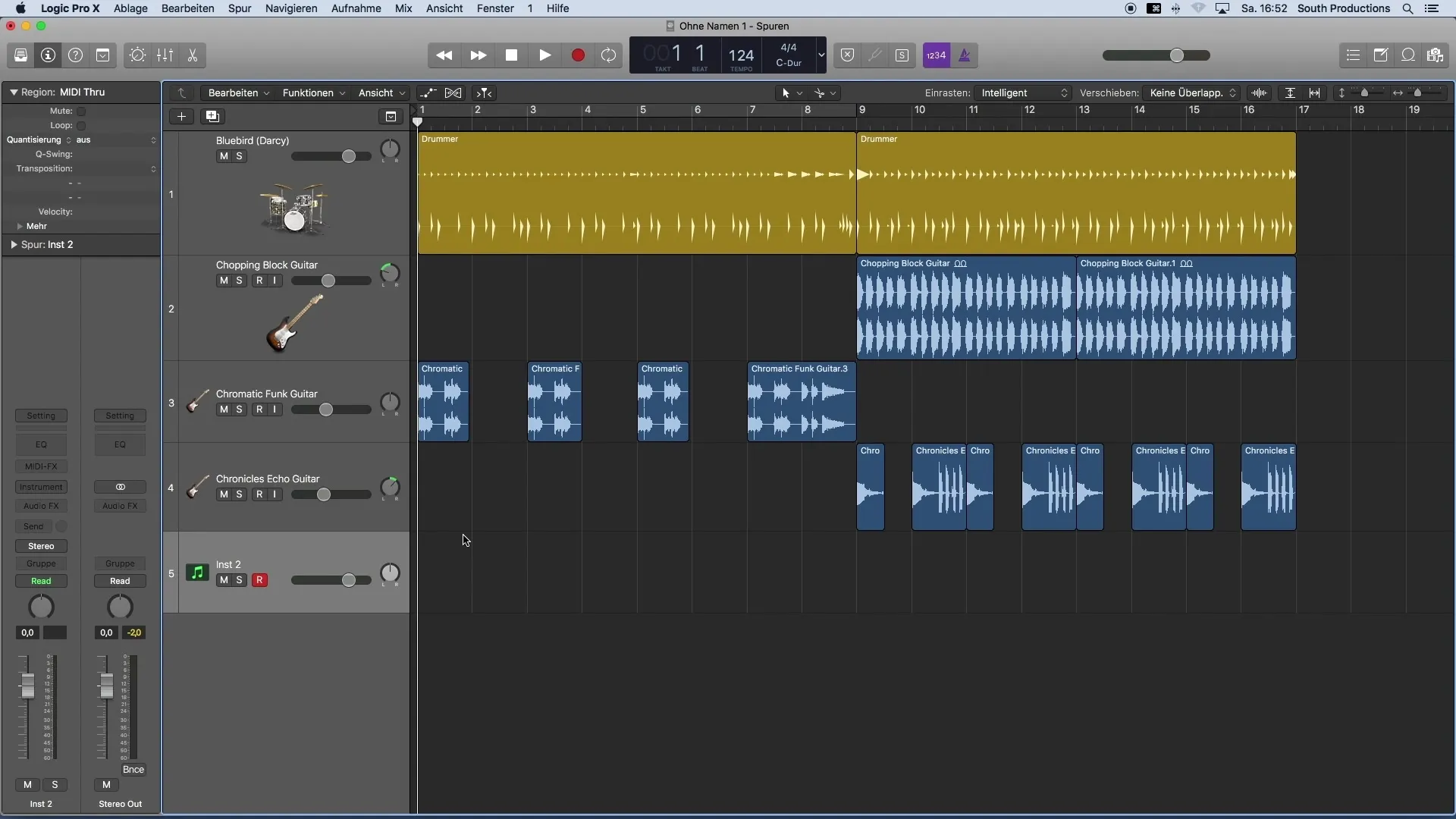Open the Mixer faders icon
Screen dimensions: 1456x819
tap(165, 55)
